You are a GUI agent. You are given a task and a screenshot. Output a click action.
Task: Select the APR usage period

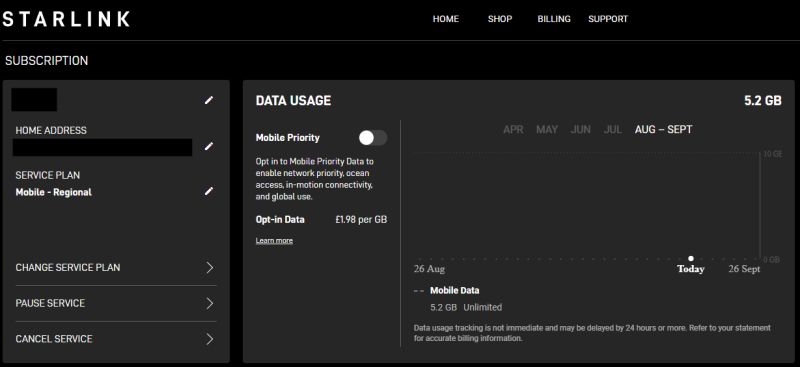coord(513,130)
